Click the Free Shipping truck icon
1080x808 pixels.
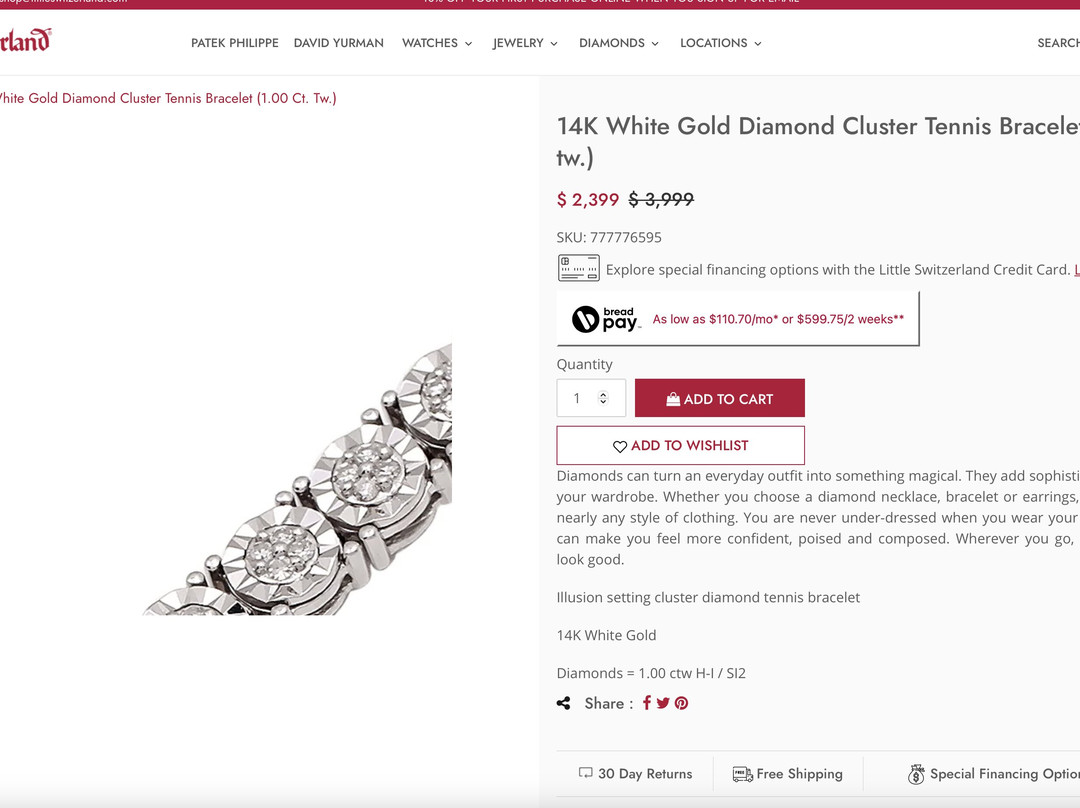[x=742, y=774]
